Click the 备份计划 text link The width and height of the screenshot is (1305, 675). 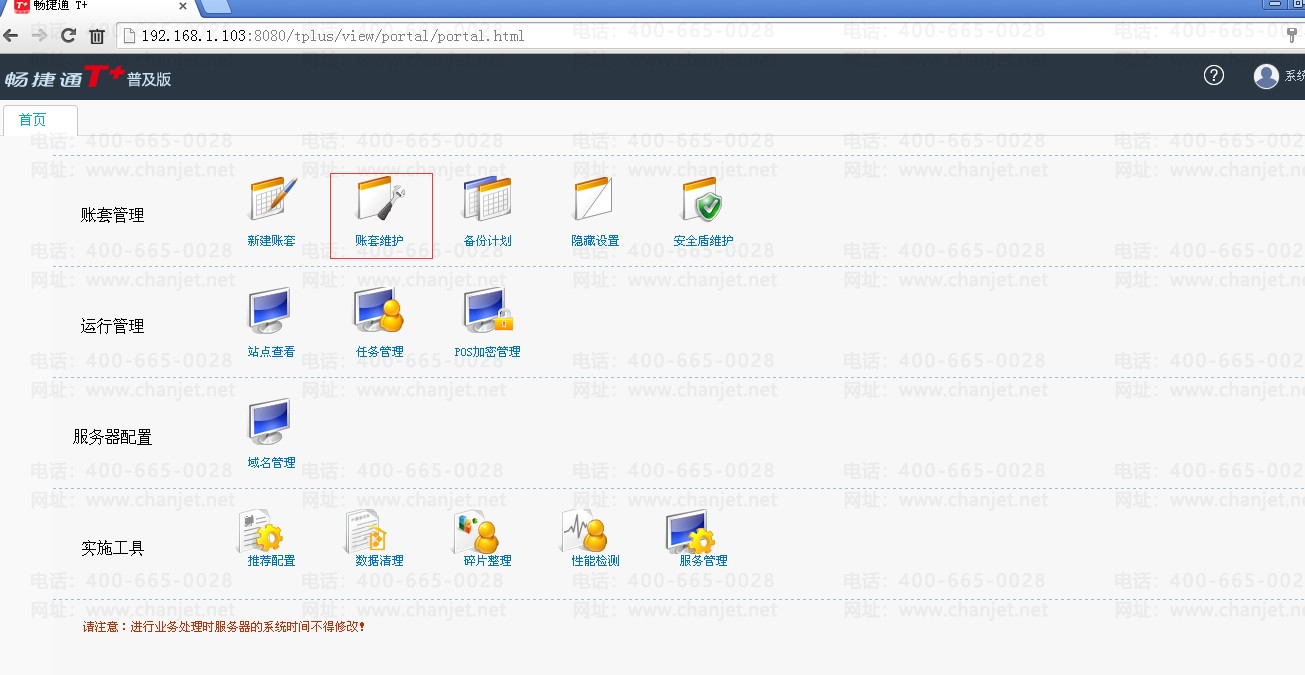(488, 241)
